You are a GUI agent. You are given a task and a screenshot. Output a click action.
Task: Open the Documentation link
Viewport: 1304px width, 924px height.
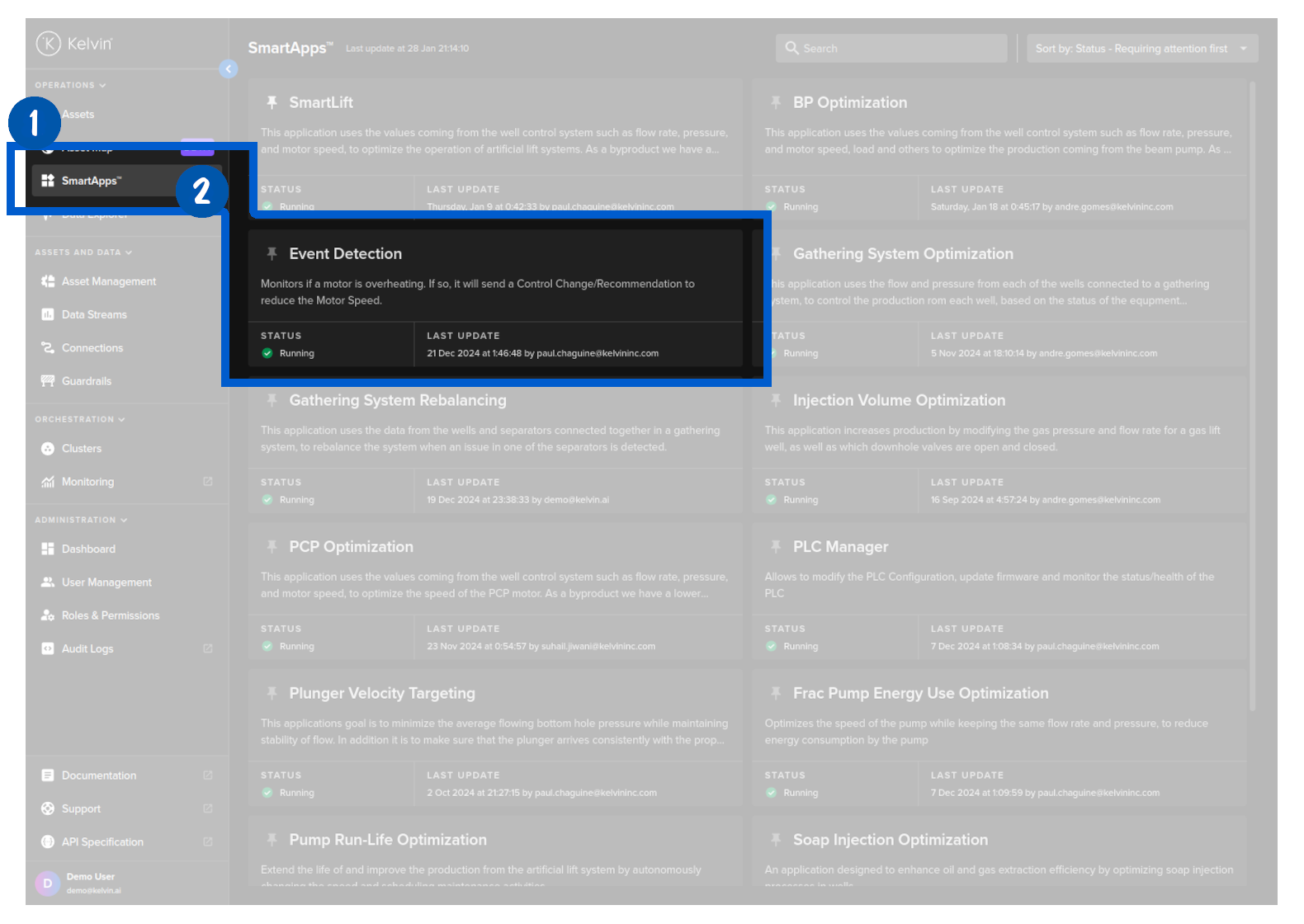click(99, 775)
